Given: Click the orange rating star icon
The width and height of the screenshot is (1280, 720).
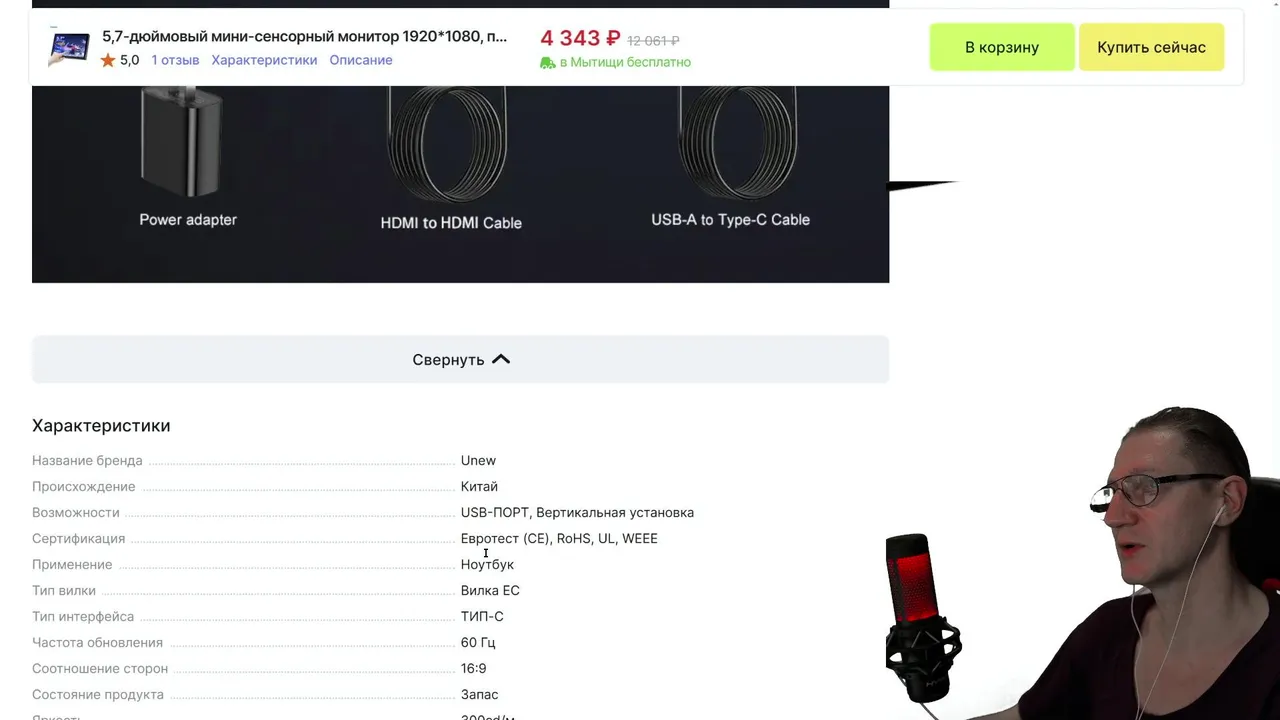Looking at the screenshot, I should click(x=108, y=60).
